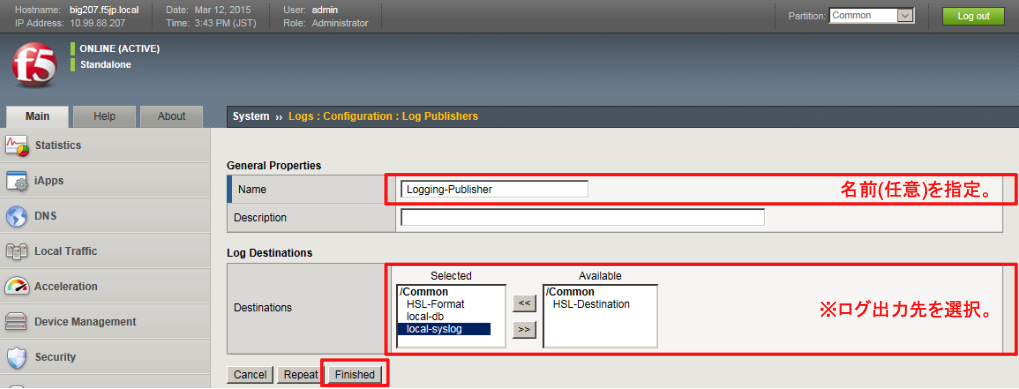Click the Device Management menu label

click(85, 321)
